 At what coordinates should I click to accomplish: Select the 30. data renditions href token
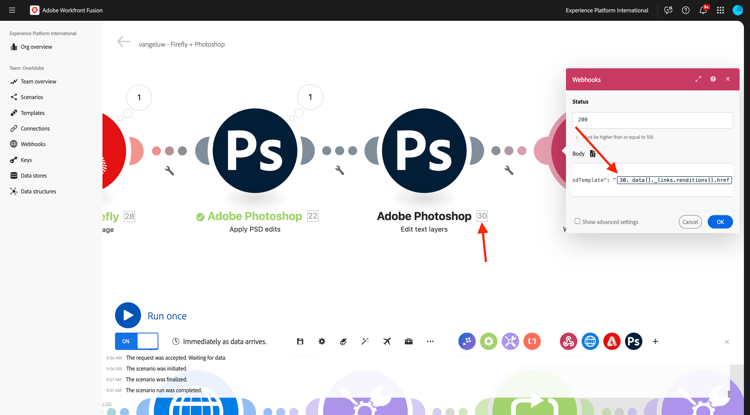pyautogui.click(x=674, y=180)
